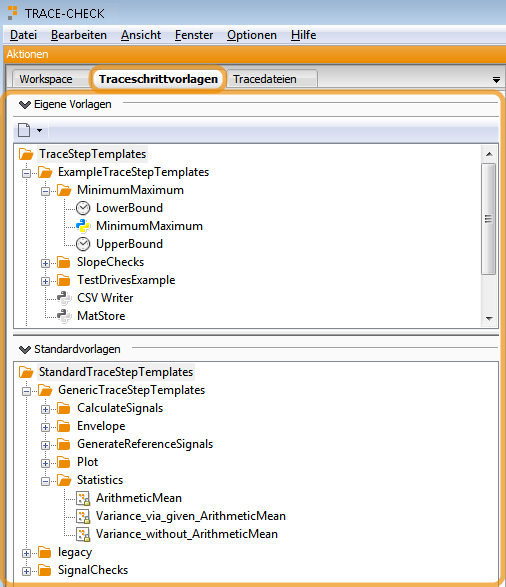This screenshot has width=506, height=587.
Task: Collapse the ExampleTraceStepTemplates tree node
Action: pyautogui.click(x=26, y=173)
